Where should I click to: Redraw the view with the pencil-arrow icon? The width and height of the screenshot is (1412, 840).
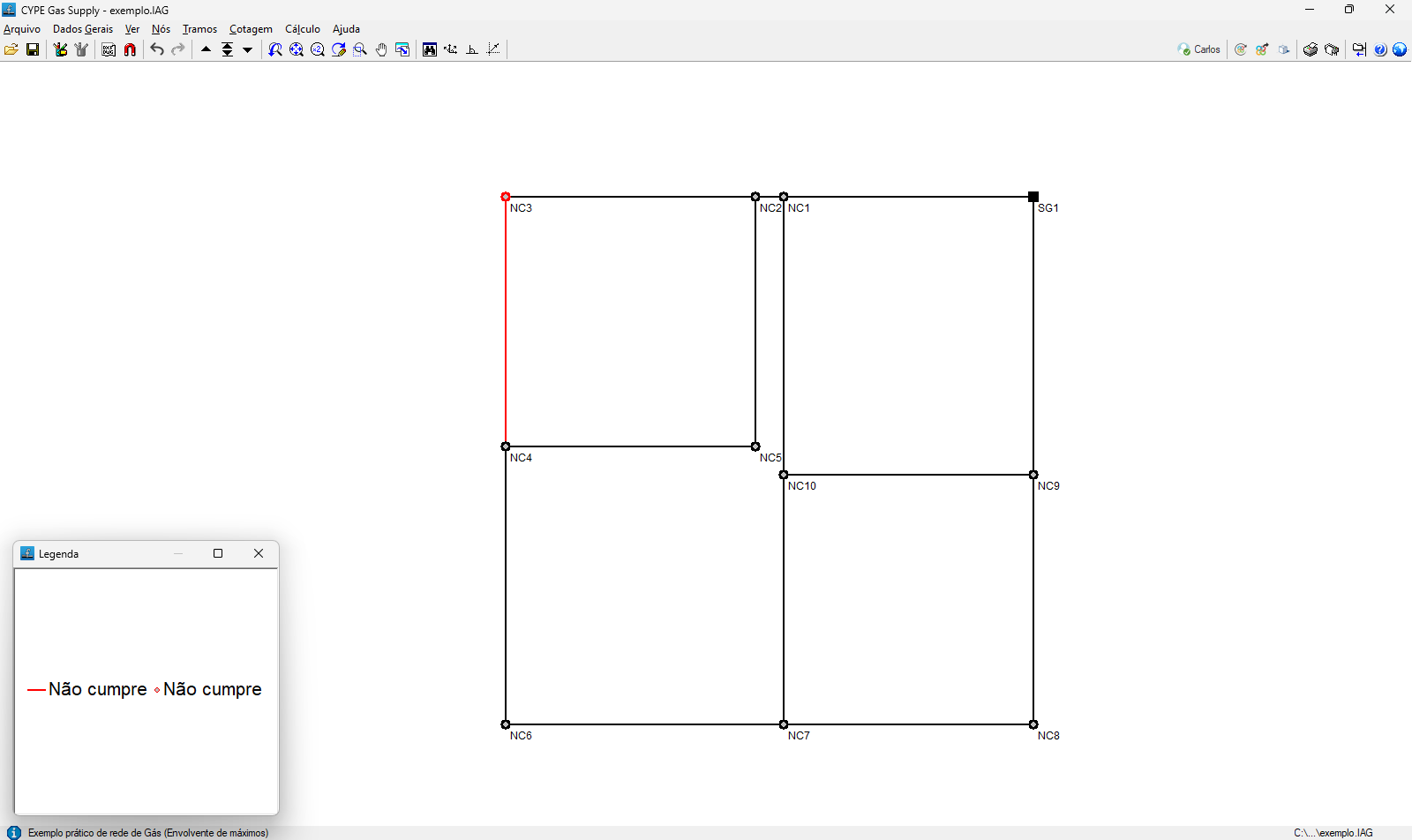pos(339,49)
